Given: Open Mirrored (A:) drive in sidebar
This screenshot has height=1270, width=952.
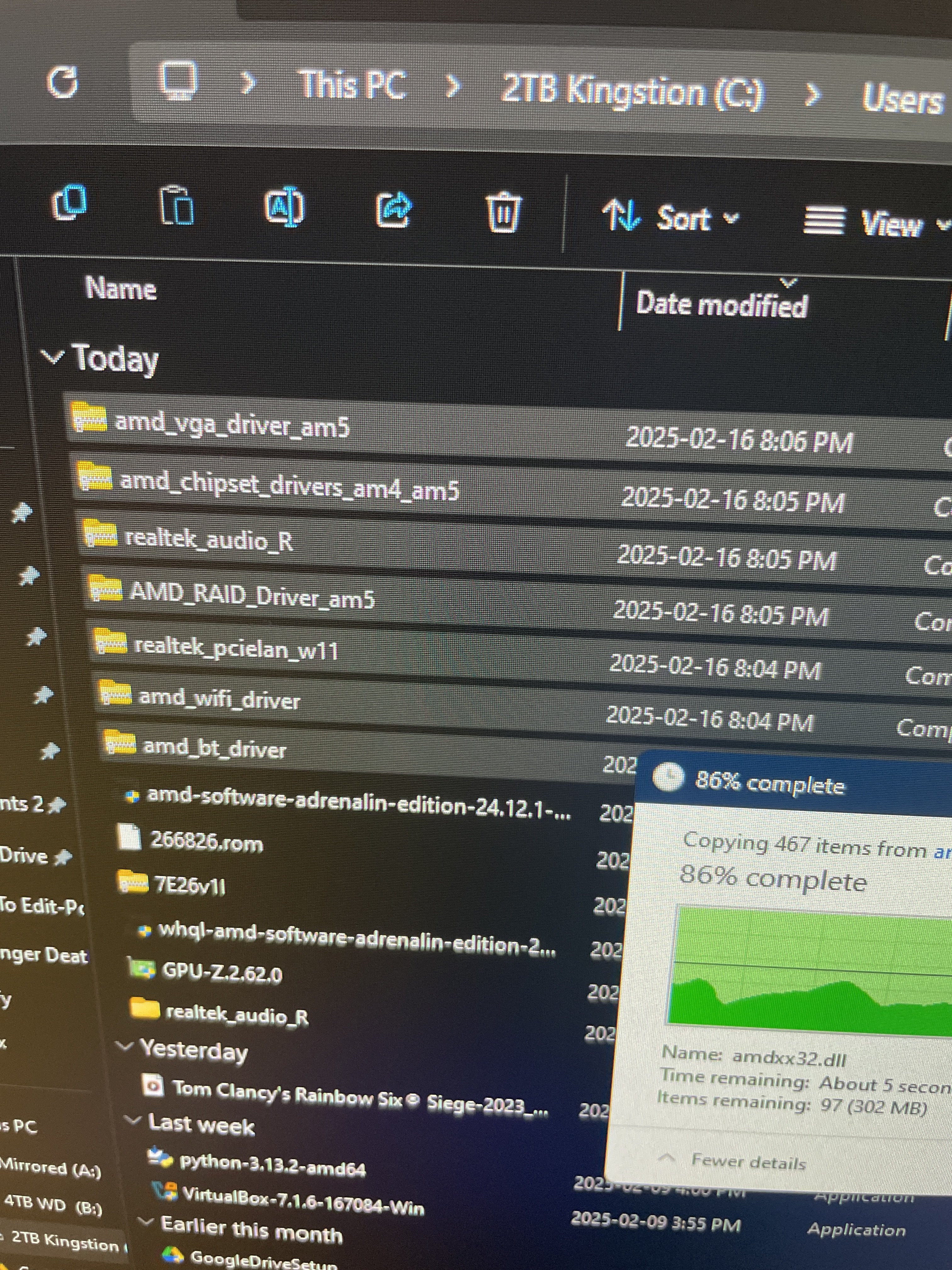Looking at the screenshot, I should pos(50,1167).
